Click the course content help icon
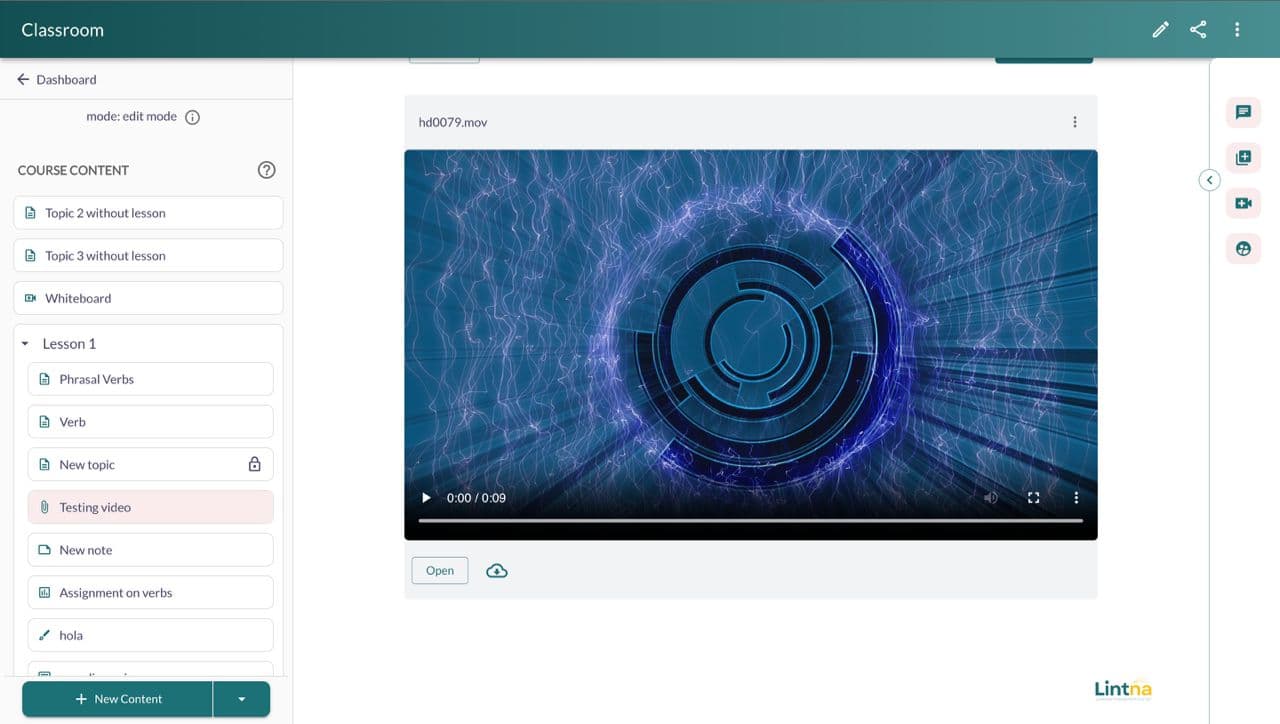Viewport: 1280px width, 724px height. (266, 170)
